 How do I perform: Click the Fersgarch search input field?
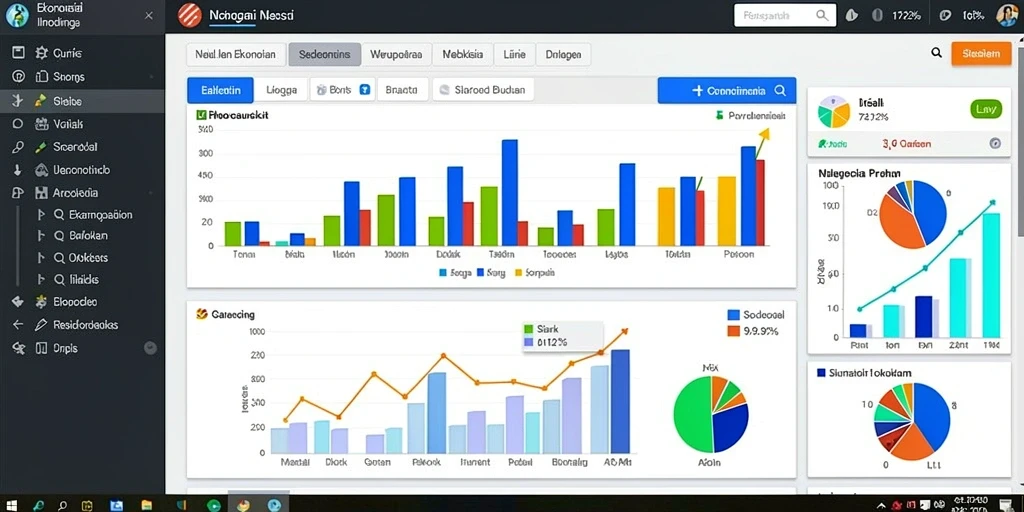pos(785,15)
